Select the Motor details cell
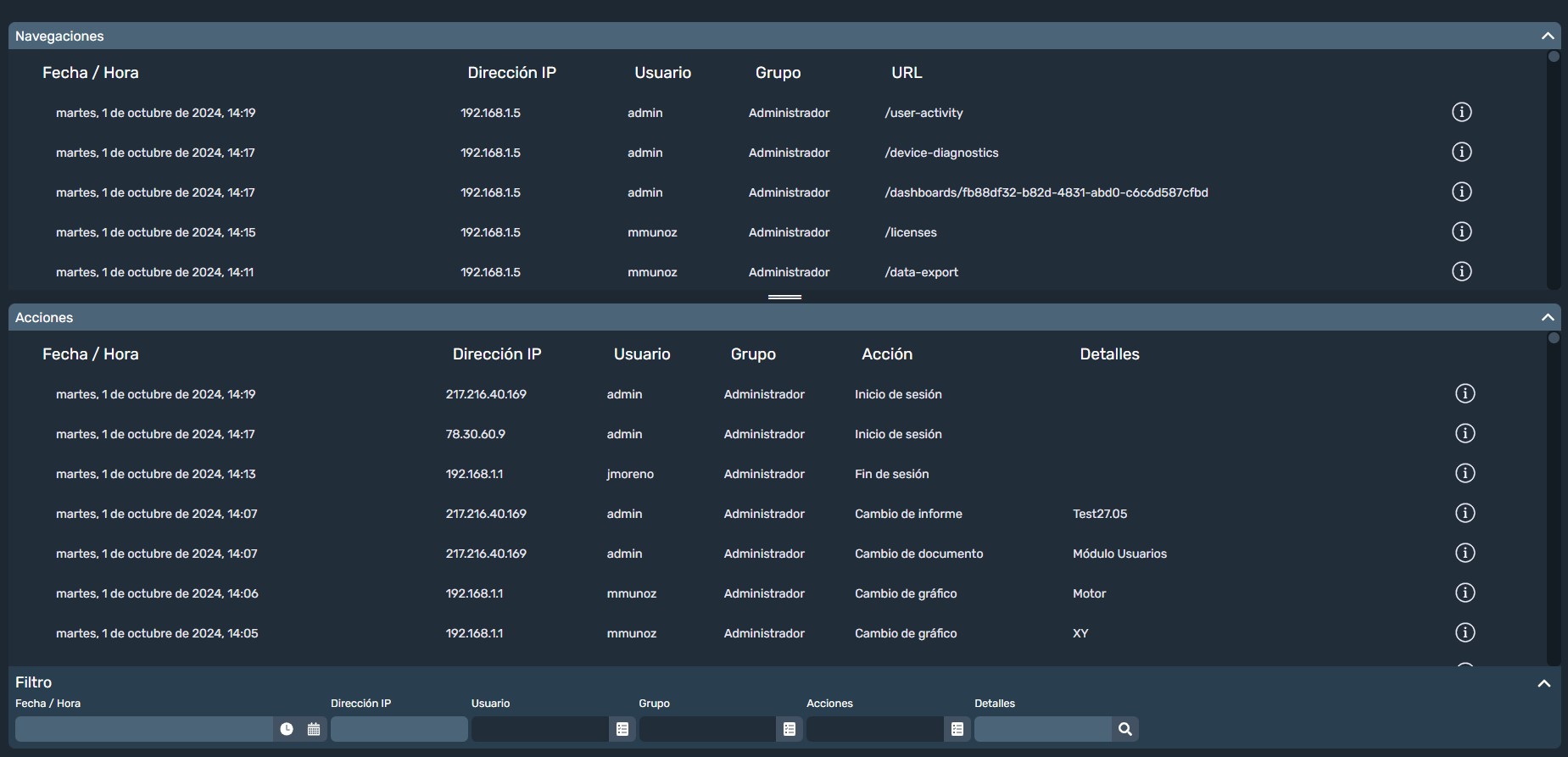Screen dimensions: 1568x757 coord(1089,593)
